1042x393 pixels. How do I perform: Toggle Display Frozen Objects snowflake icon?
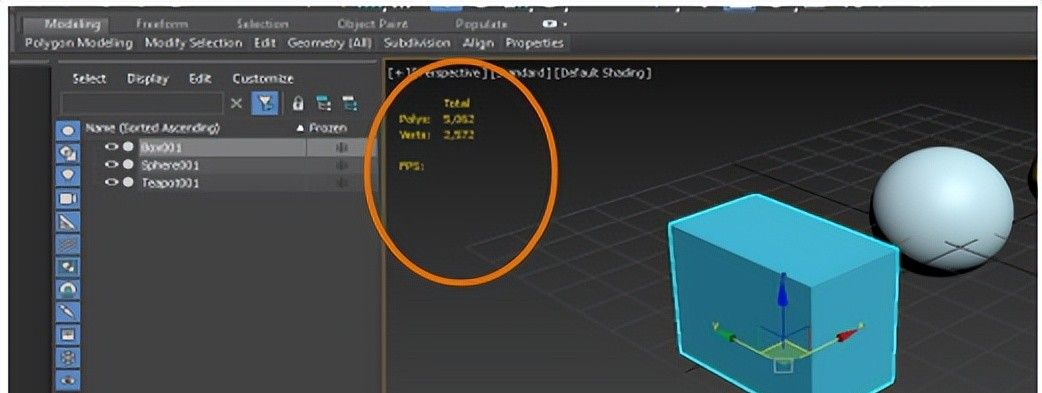pos(69,357)
